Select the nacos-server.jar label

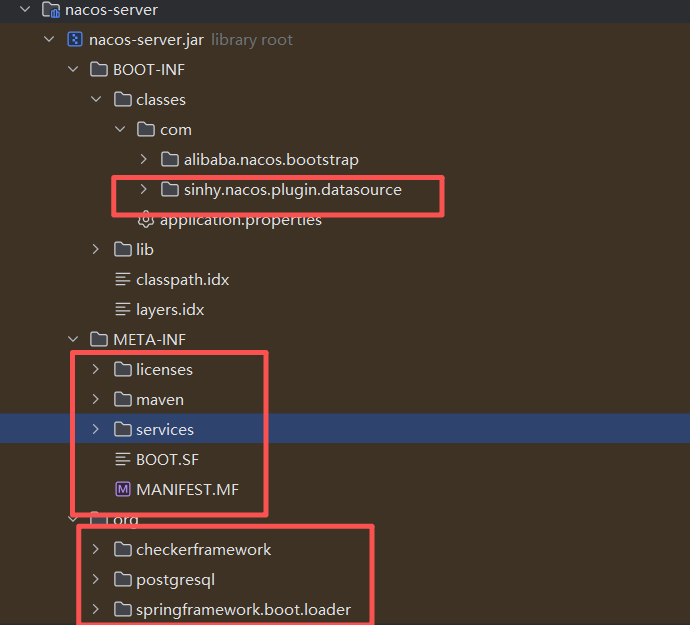pos(146,40)
